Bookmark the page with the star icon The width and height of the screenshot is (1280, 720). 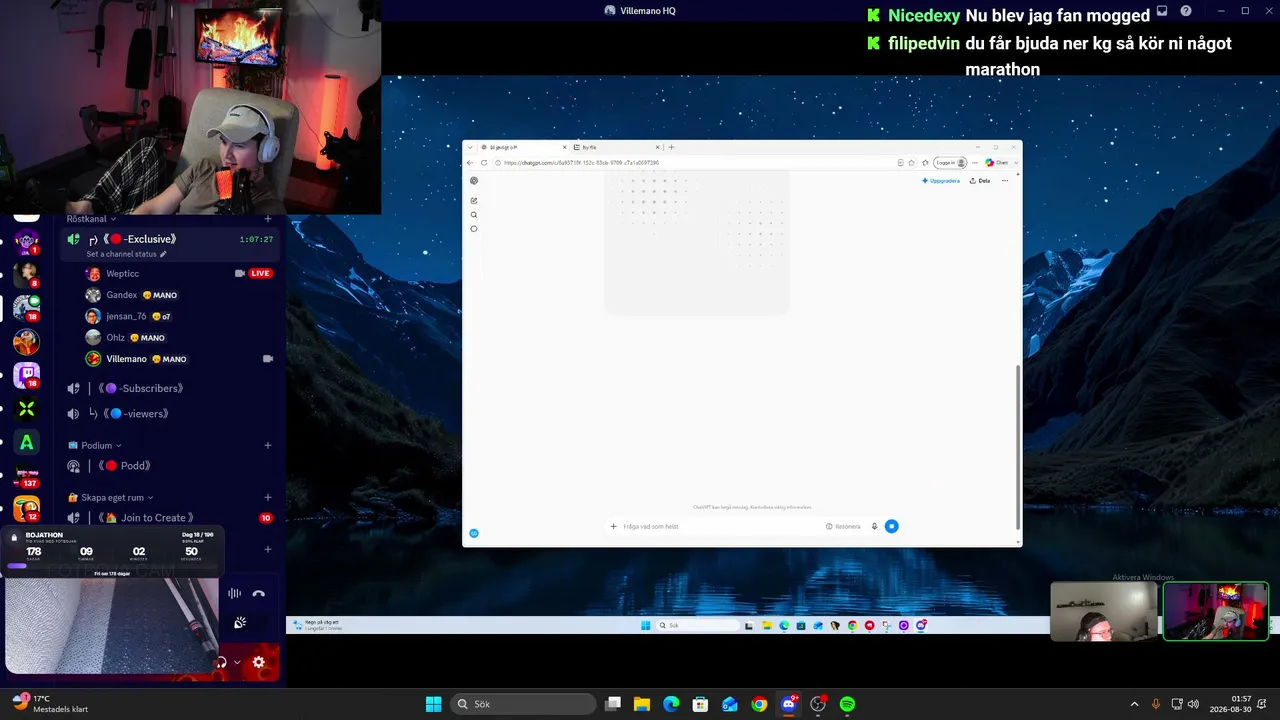(912, 163)
